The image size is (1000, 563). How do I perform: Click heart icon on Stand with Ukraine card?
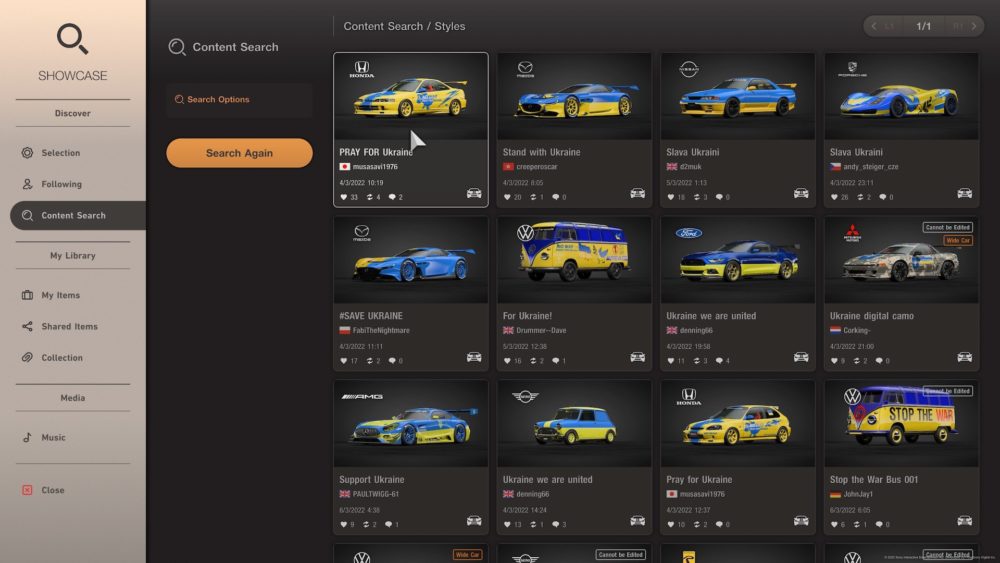point(507,197)
